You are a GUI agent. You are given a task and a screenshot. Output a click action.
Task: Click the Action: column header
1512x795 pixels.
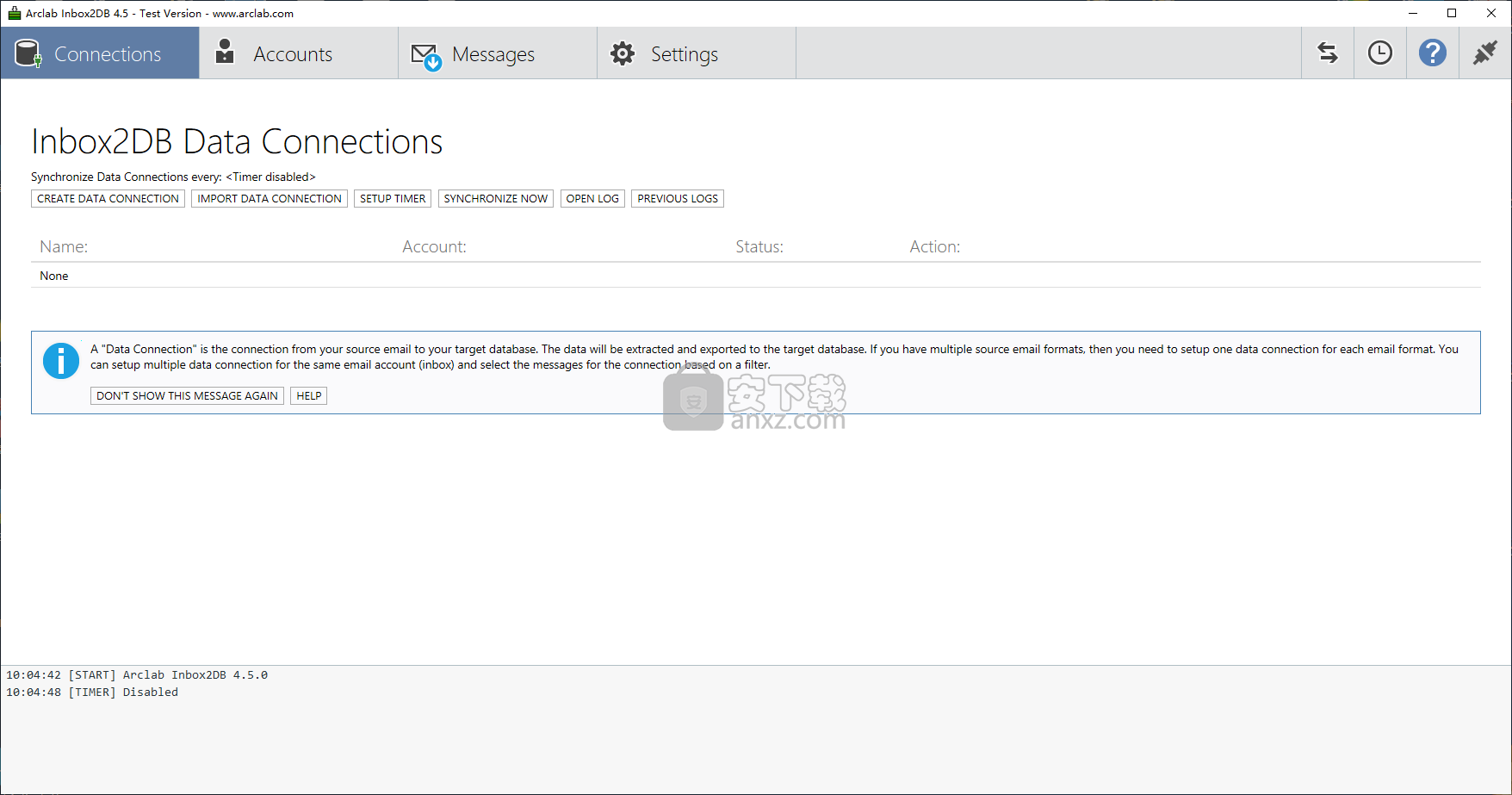[x=935, y=247]
